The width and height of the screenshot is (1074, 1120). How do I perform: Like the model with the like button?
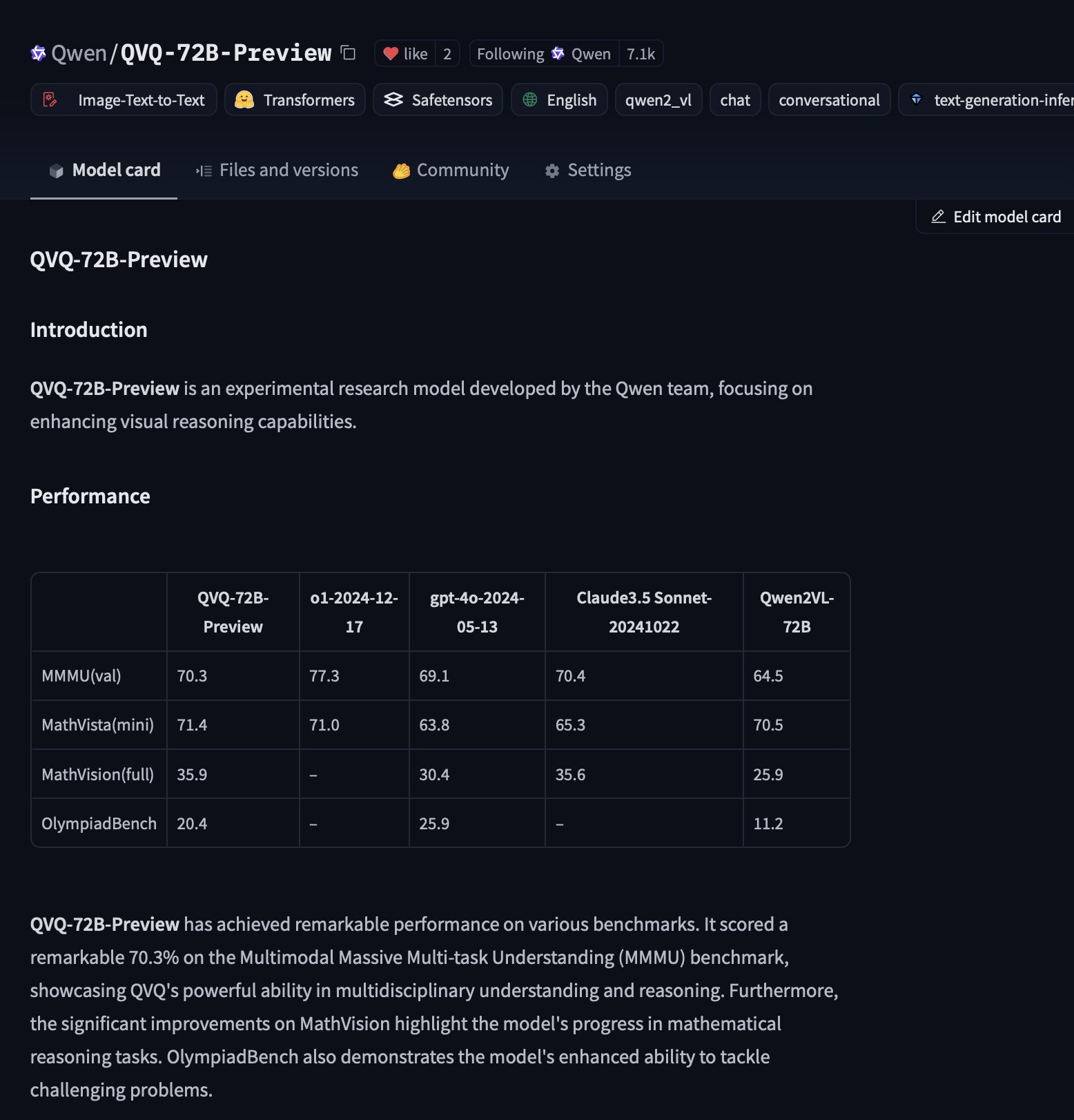click(405, 53)
